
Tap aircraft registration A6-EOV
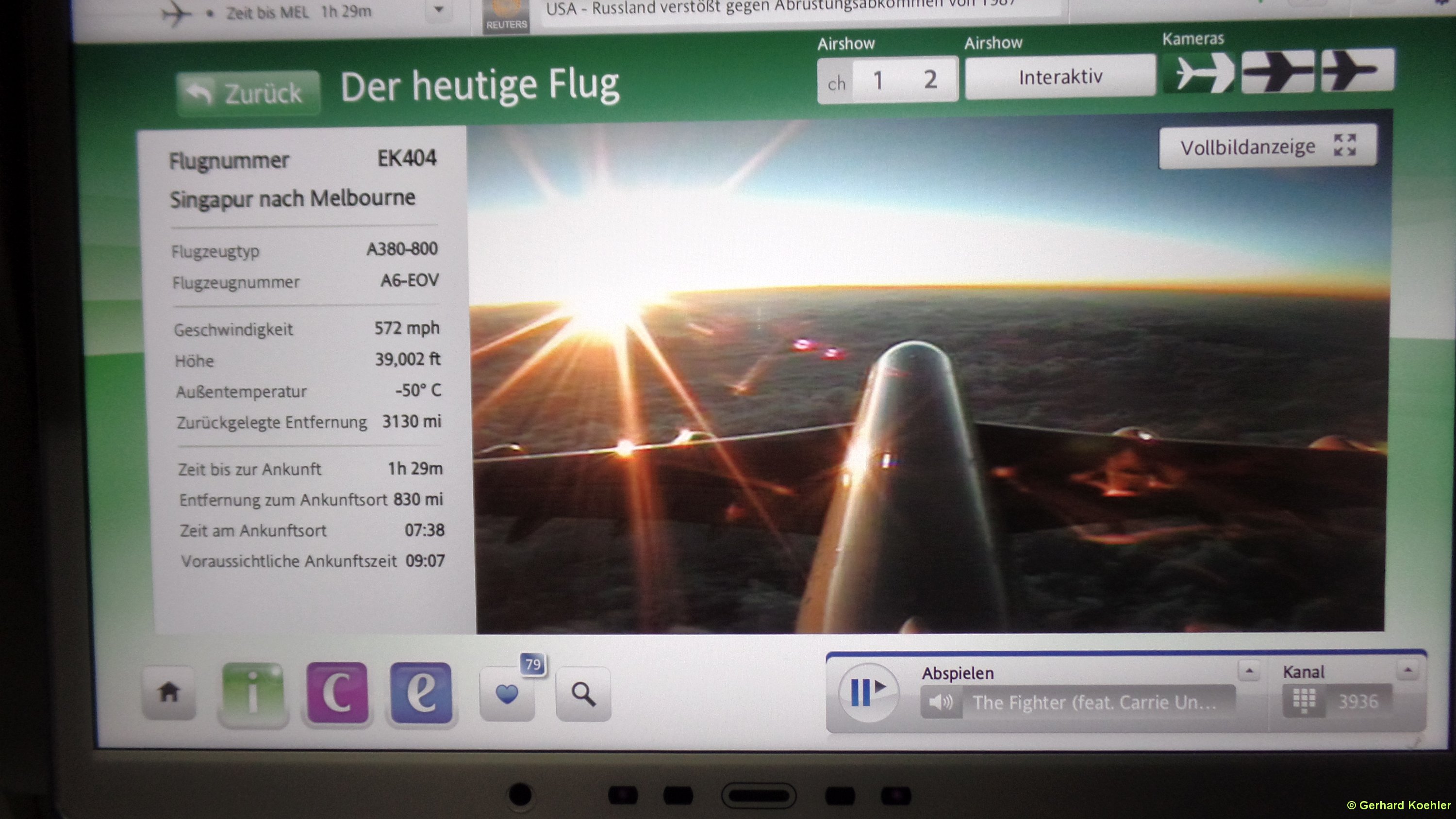pos(409,280)
